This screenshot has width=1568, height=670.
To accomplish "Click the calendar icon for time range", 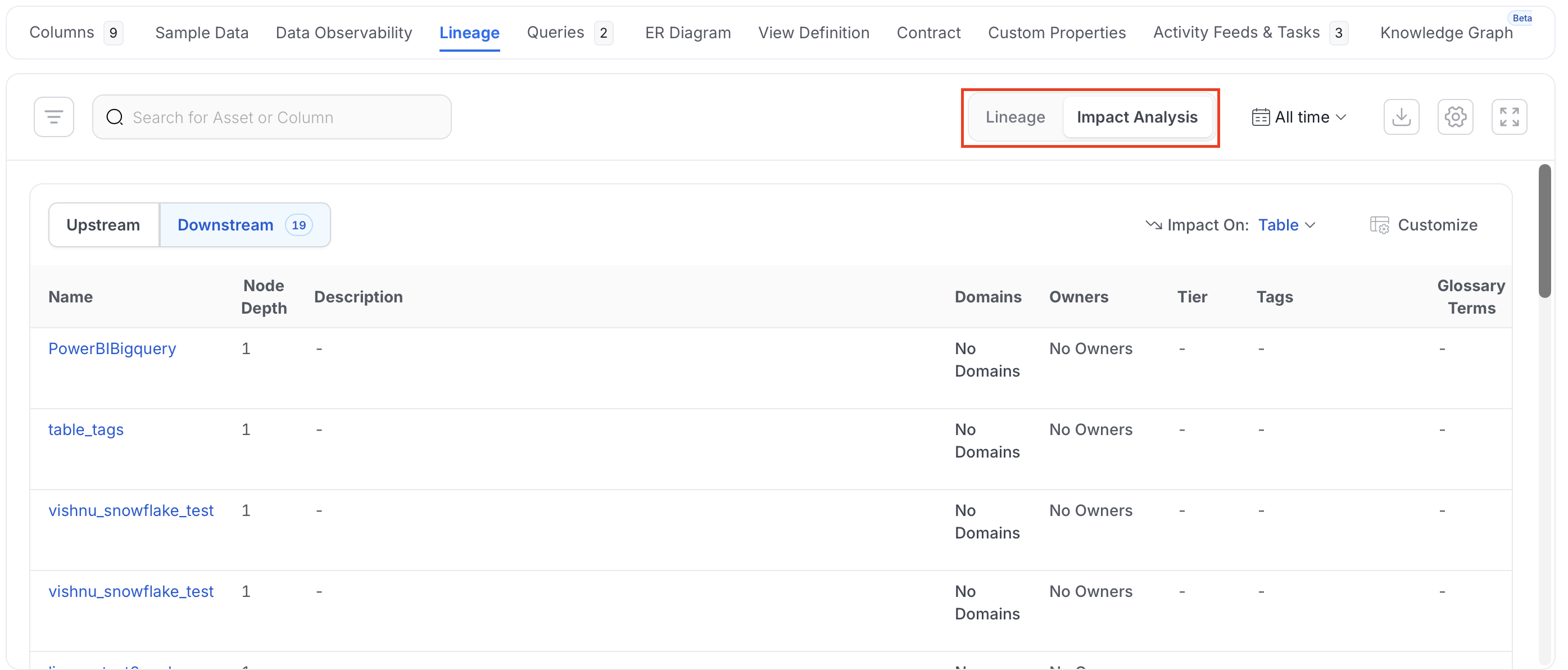I will [1261, 117].
